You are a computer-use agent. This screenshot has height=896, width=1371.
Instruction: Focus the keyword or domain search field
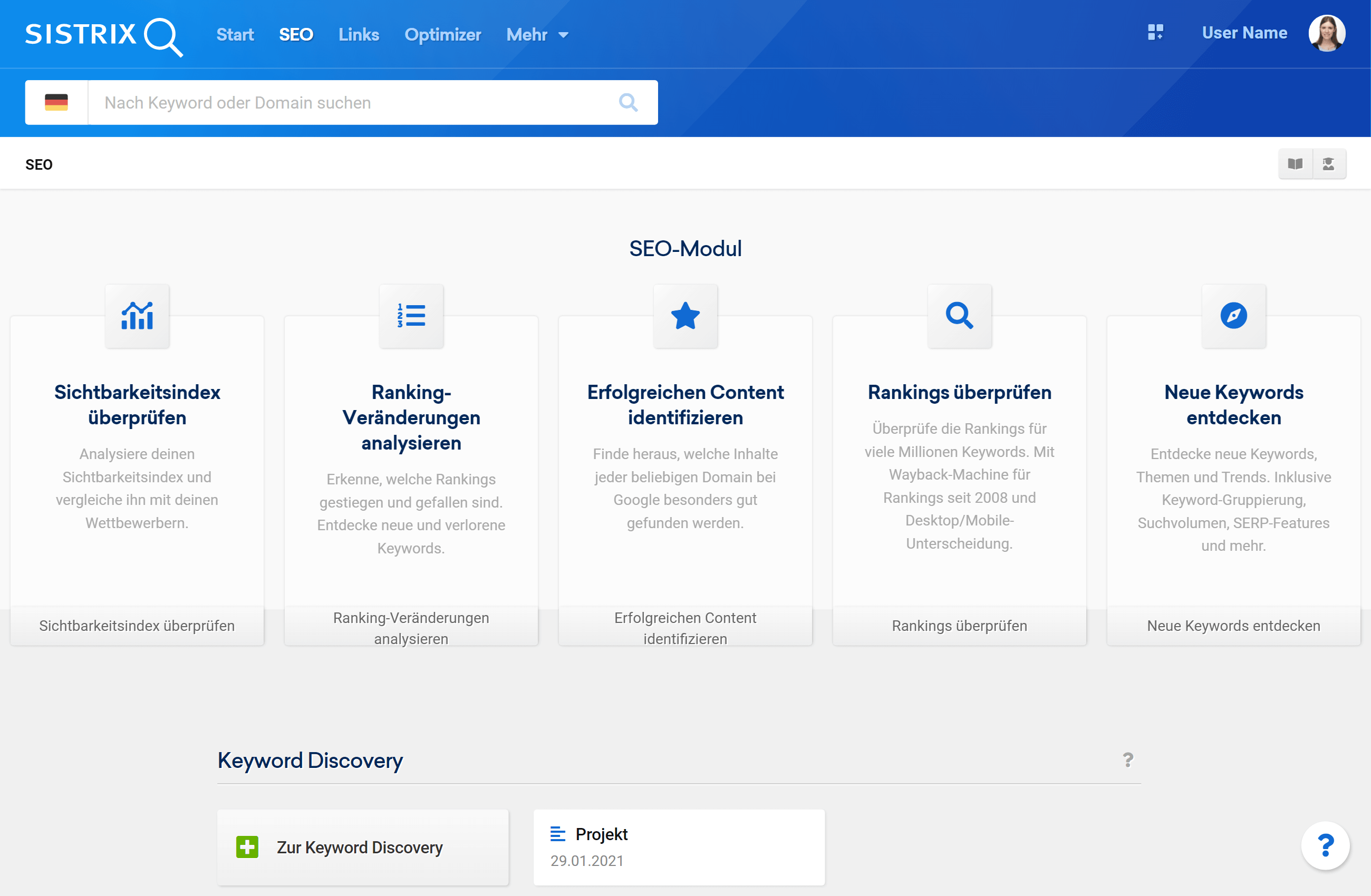tap(351, 102)
